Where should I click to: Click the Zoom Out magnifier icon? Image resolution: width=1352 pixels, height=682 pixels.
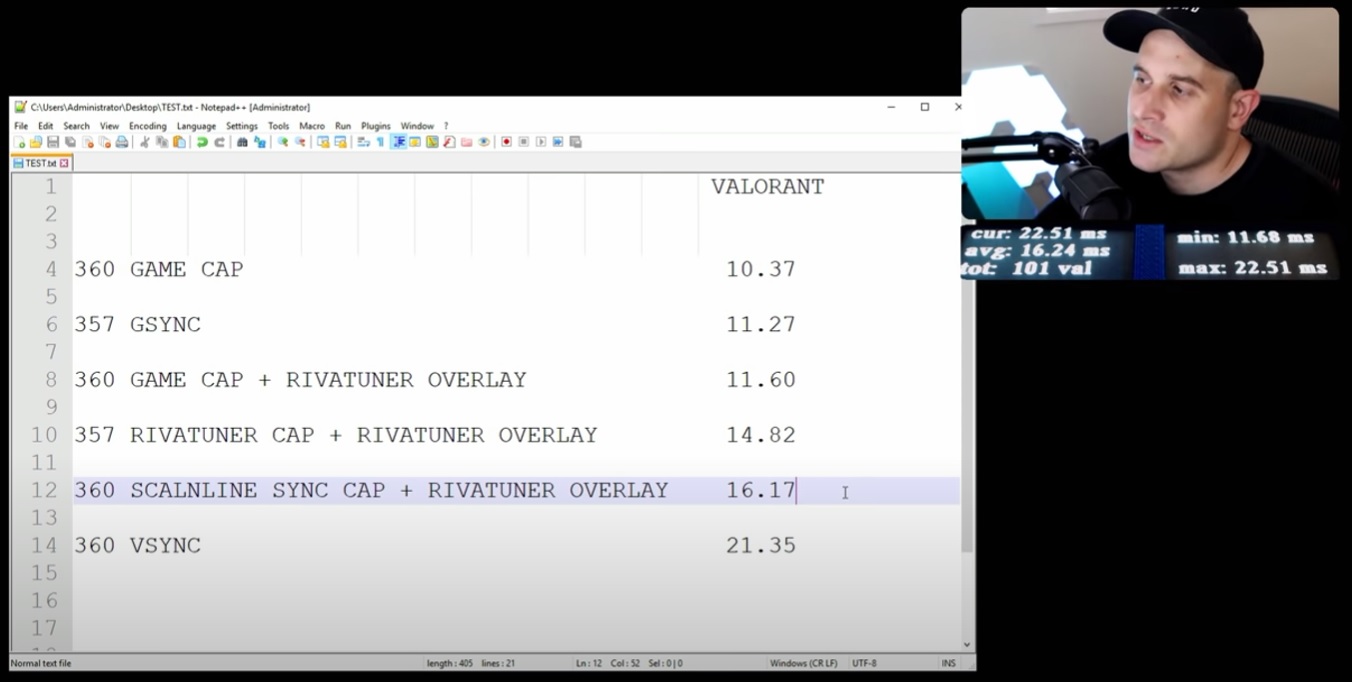tap(300, 142)
